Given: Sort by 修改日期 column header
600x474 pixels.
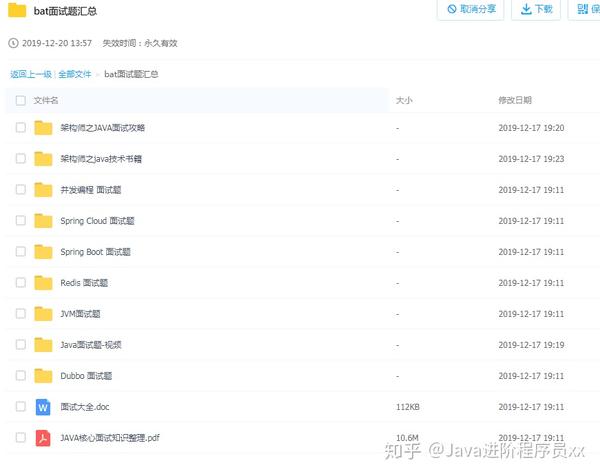Looking at the screenshot, I should [x=515, y=100].
